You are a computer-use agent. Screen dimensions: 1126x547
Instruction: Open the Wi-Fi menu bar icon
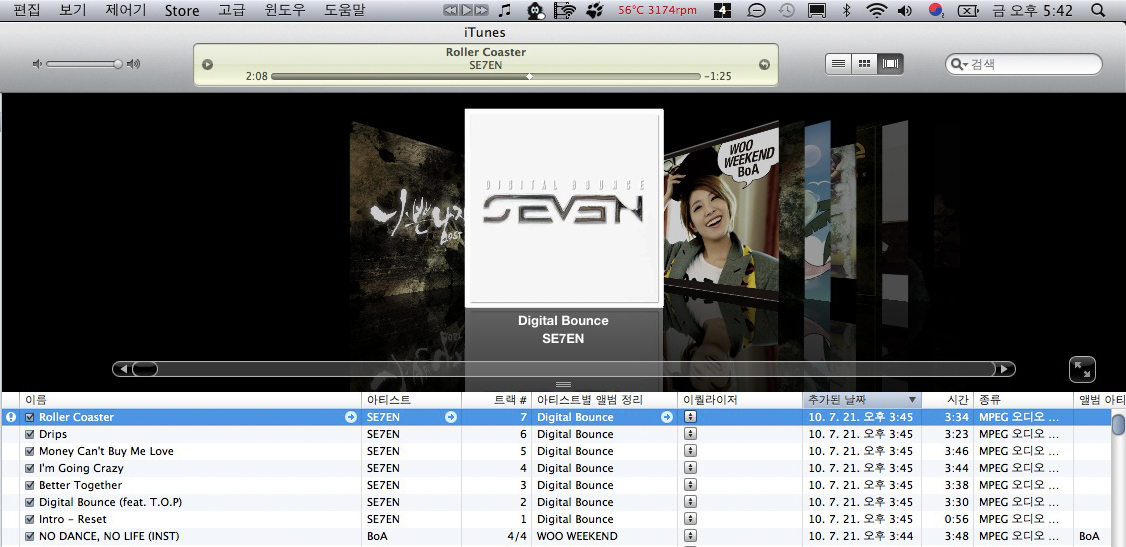[x=876, y=10]
